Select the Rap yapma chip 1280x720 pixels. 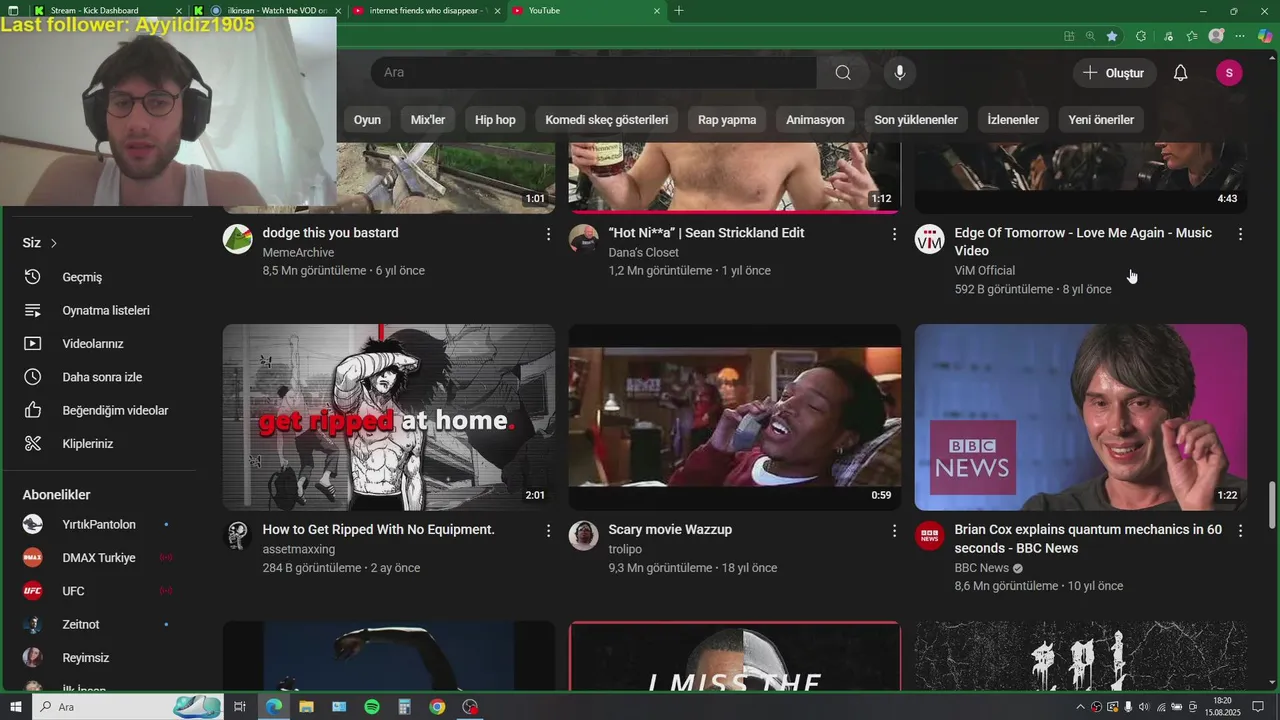pos(727,120)
